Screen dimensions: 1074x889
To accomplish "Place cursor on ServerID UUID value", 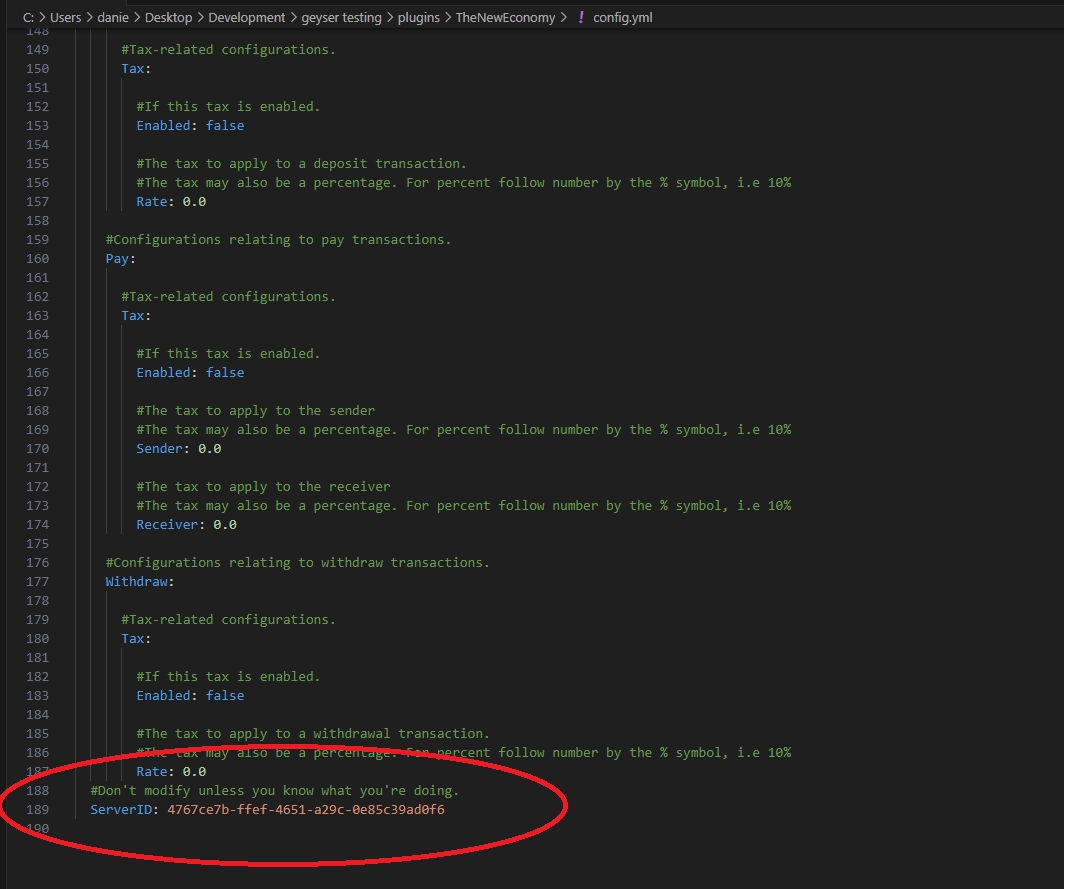I will (x=305, y=809).
